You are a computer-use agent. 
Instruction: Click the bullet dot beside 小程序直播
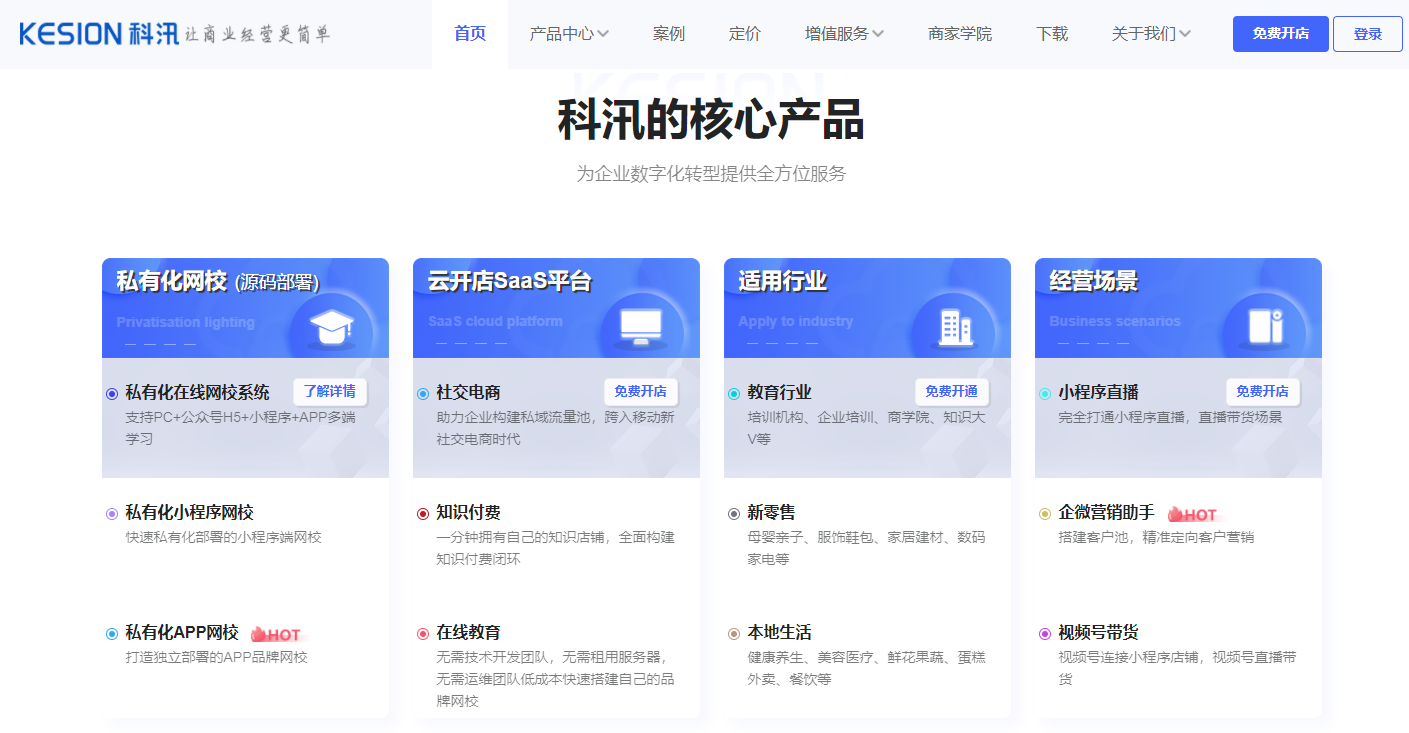1045,393
